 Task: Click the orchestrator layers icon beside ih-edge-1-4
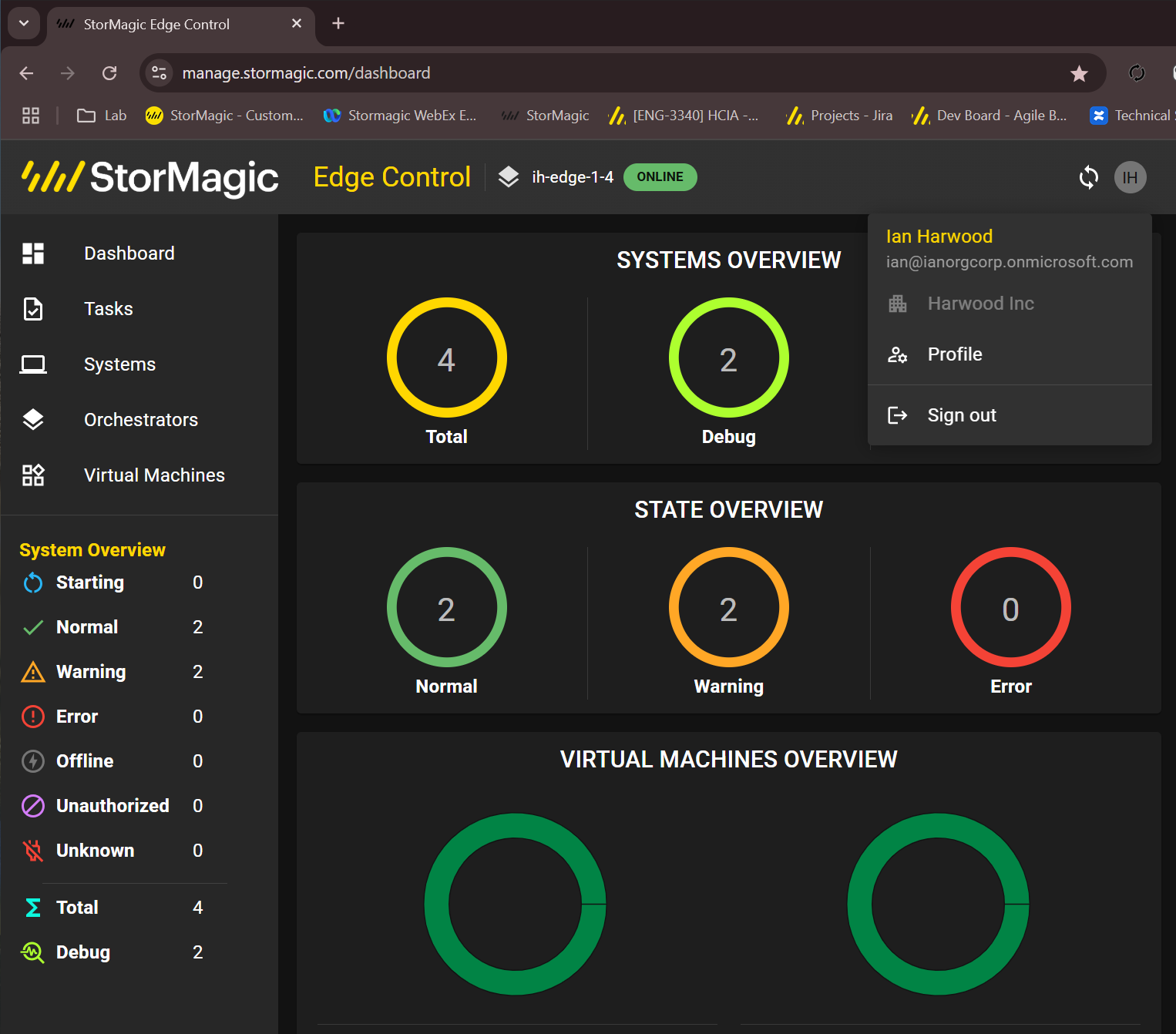[509, 177]
